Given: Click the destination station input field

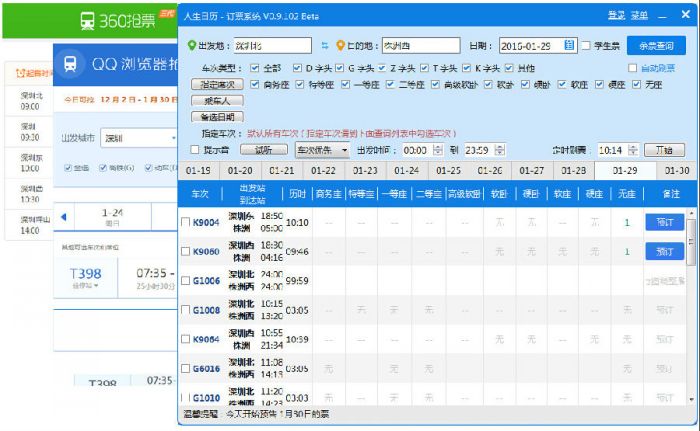Looking at the screenshot, I should coord(421,46).
